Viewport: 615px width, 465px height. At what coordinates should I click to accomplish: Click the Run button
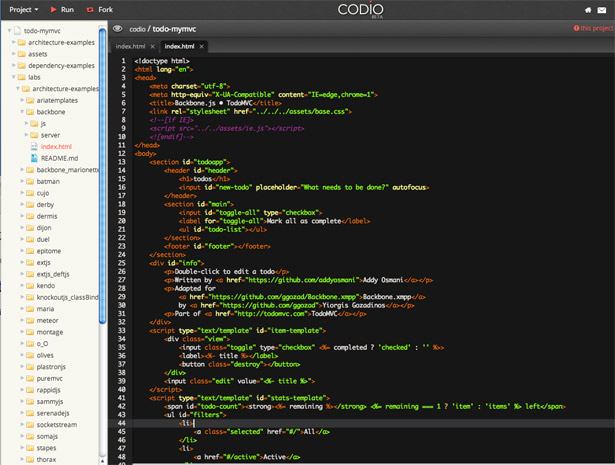62,9
